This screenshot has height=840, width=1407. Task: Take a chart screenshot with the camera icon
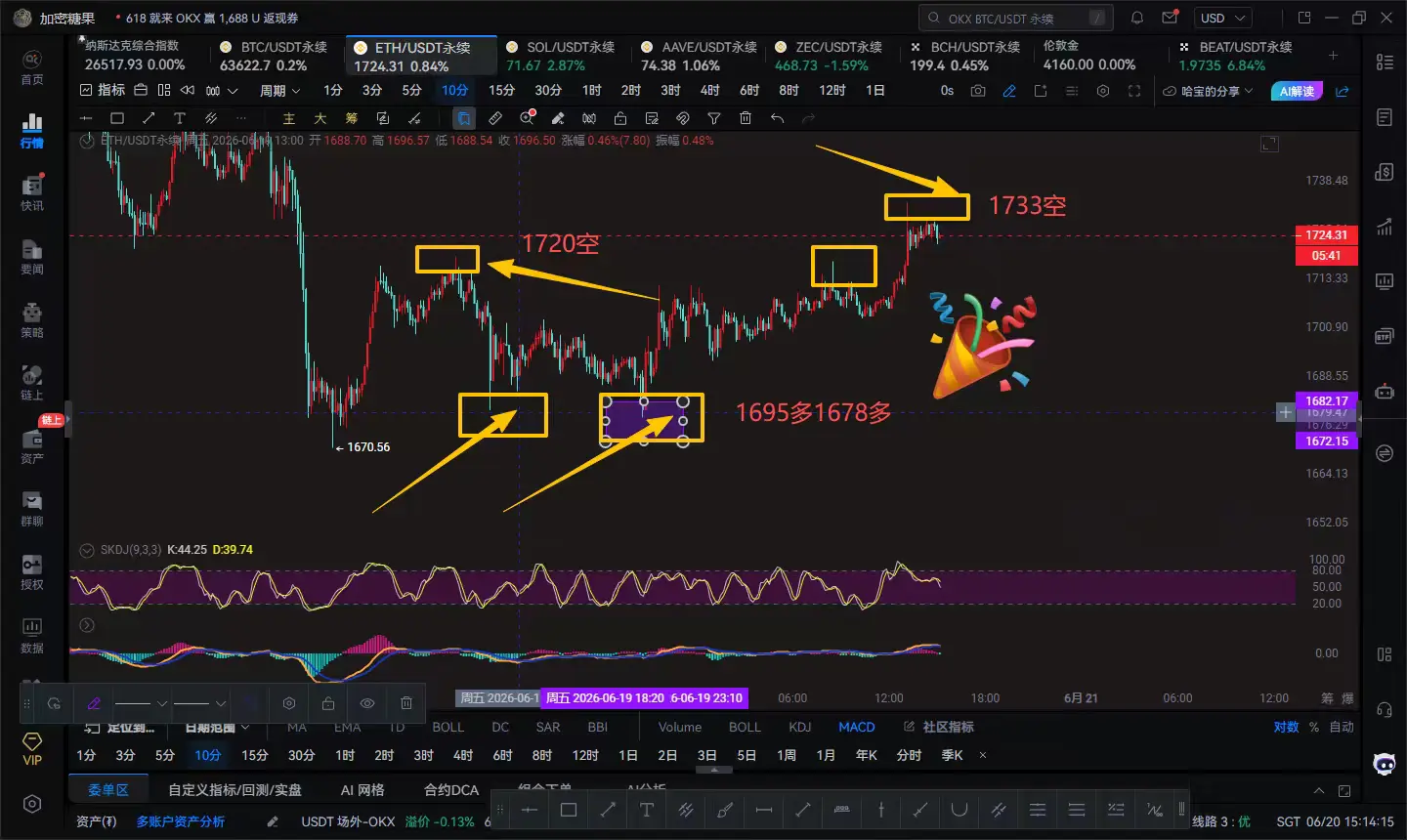[978, 91]
